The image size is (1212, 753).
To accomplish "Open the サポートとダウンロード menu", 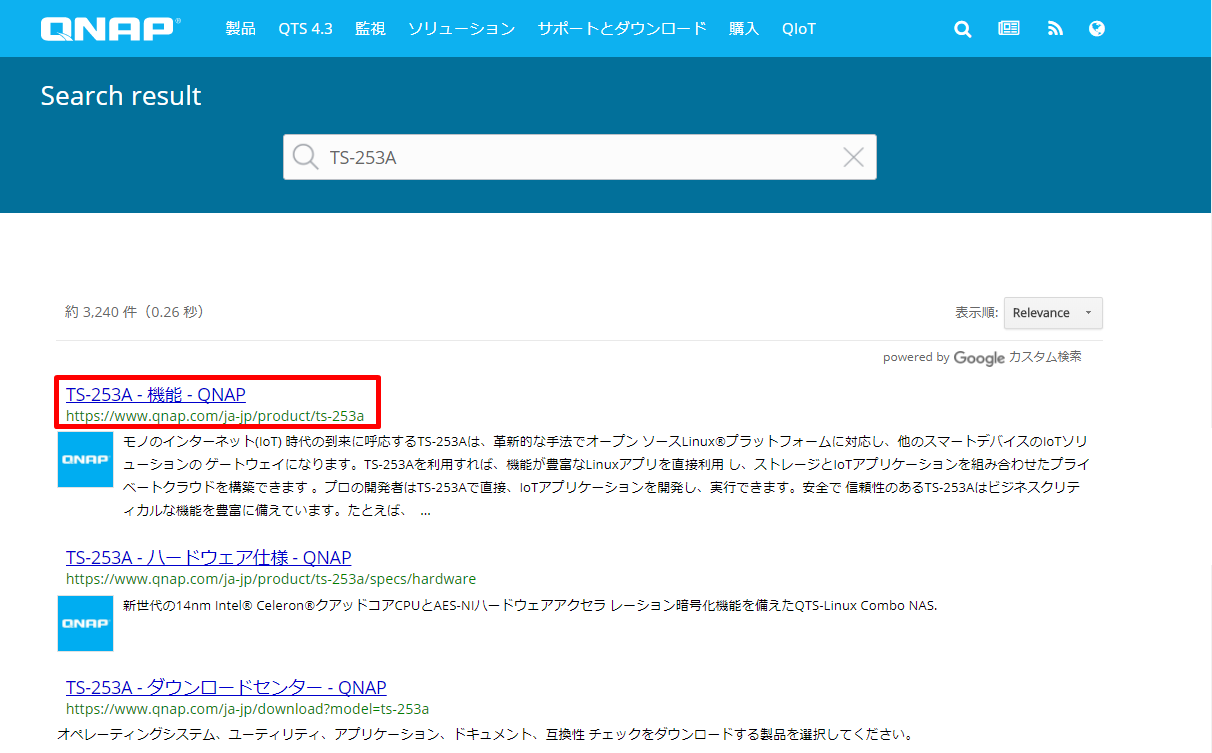I will 622,29.
